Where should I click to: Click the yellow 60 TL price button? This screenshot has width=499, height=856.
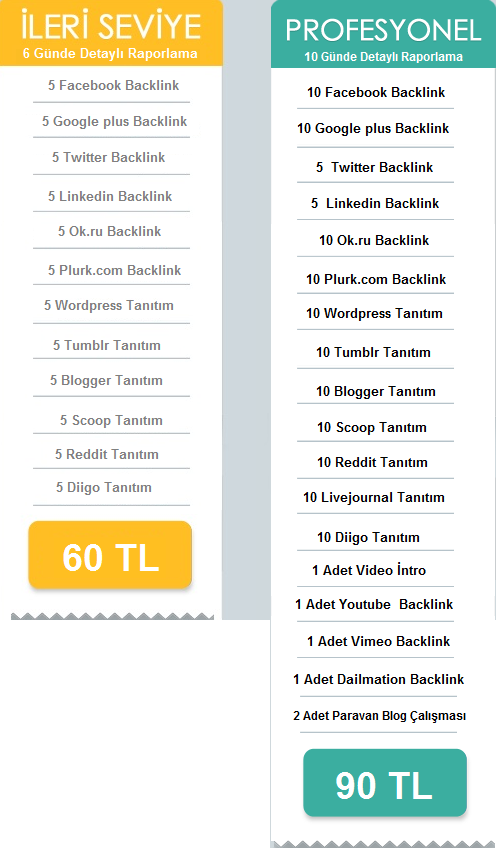pos(110,555)
